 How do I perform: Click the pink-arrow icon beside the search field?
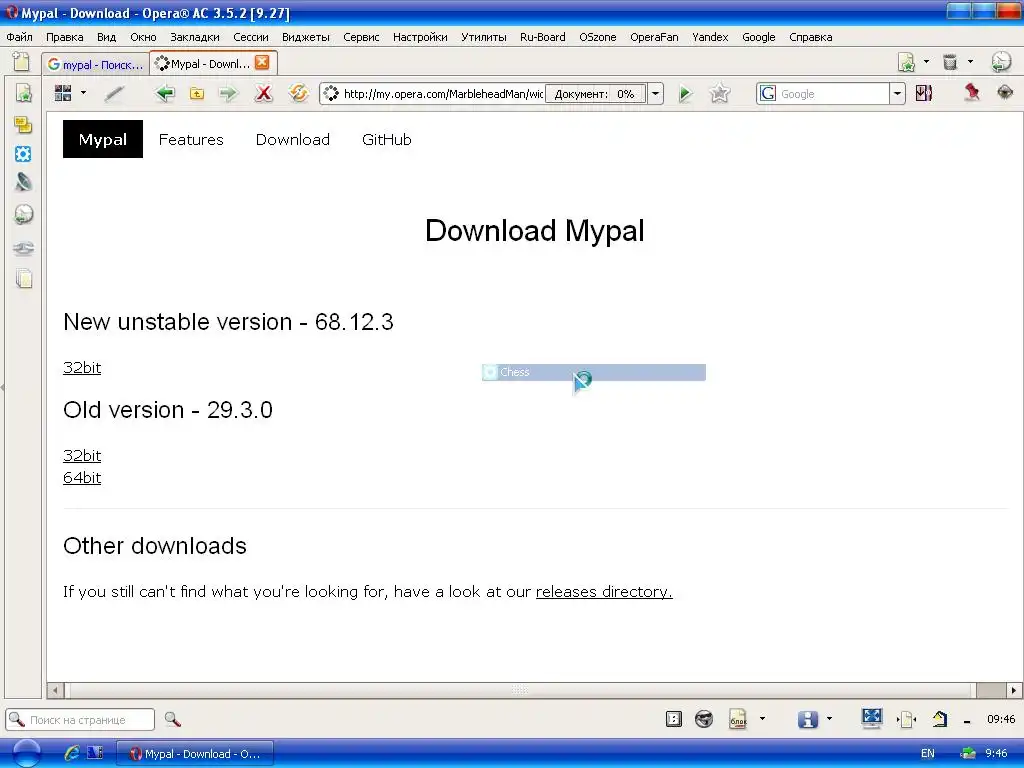923,93
